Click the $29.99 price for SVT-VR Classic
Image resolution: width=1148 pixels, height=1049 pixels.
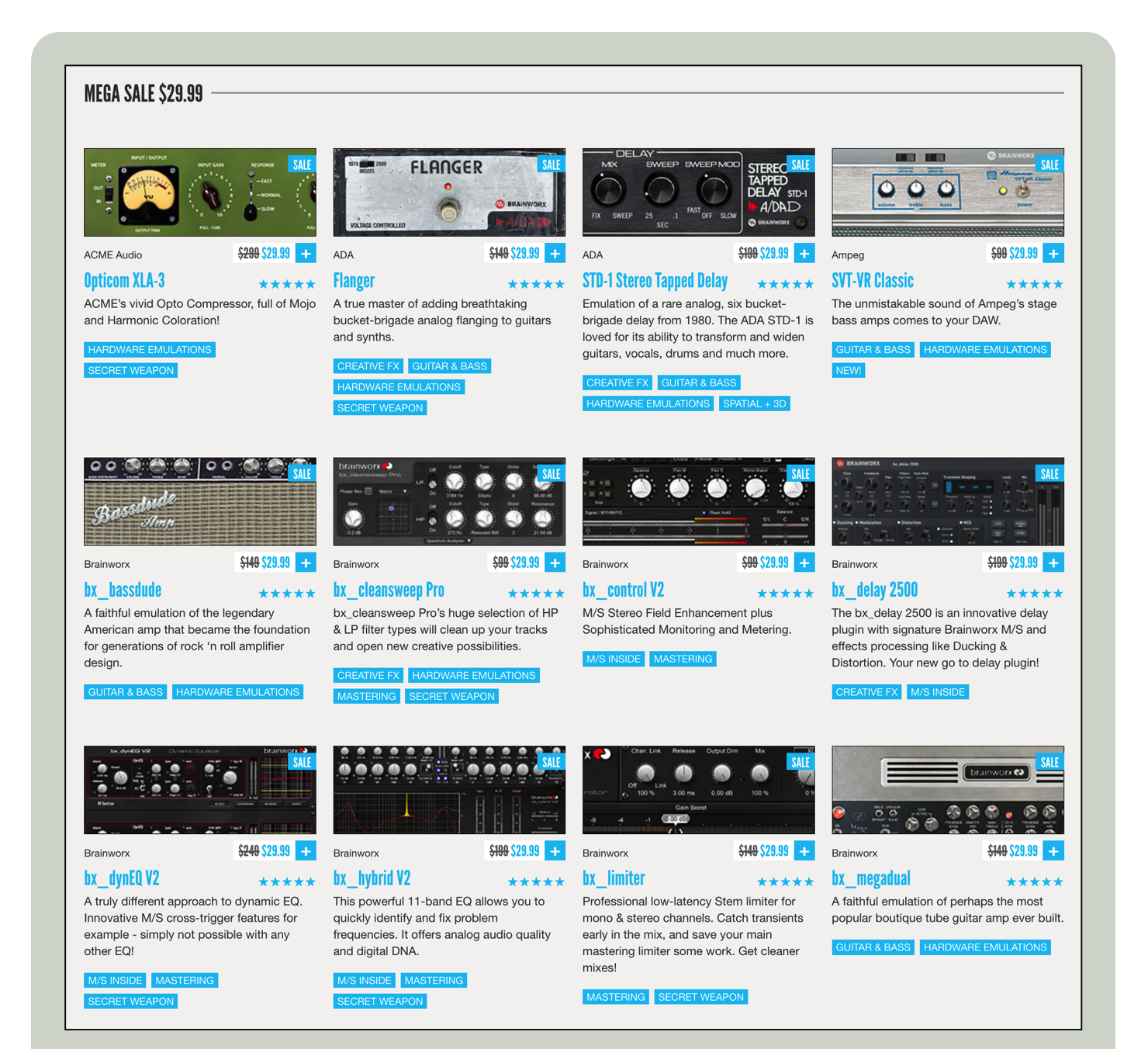pyautogui.click(x=1024, y=253)
